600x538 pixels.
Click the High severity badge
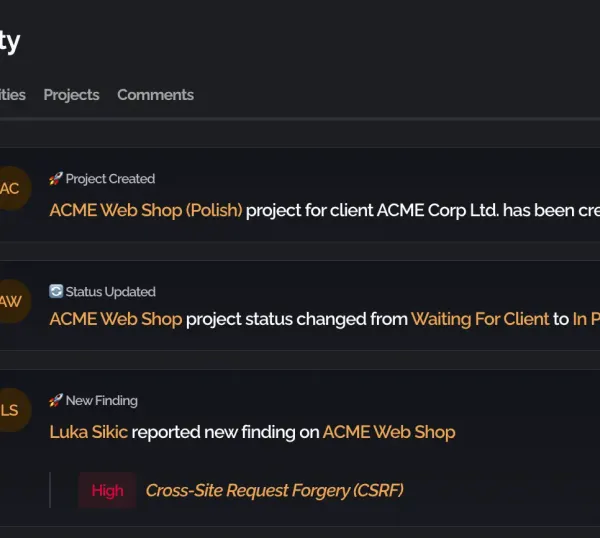coord(107,490)
